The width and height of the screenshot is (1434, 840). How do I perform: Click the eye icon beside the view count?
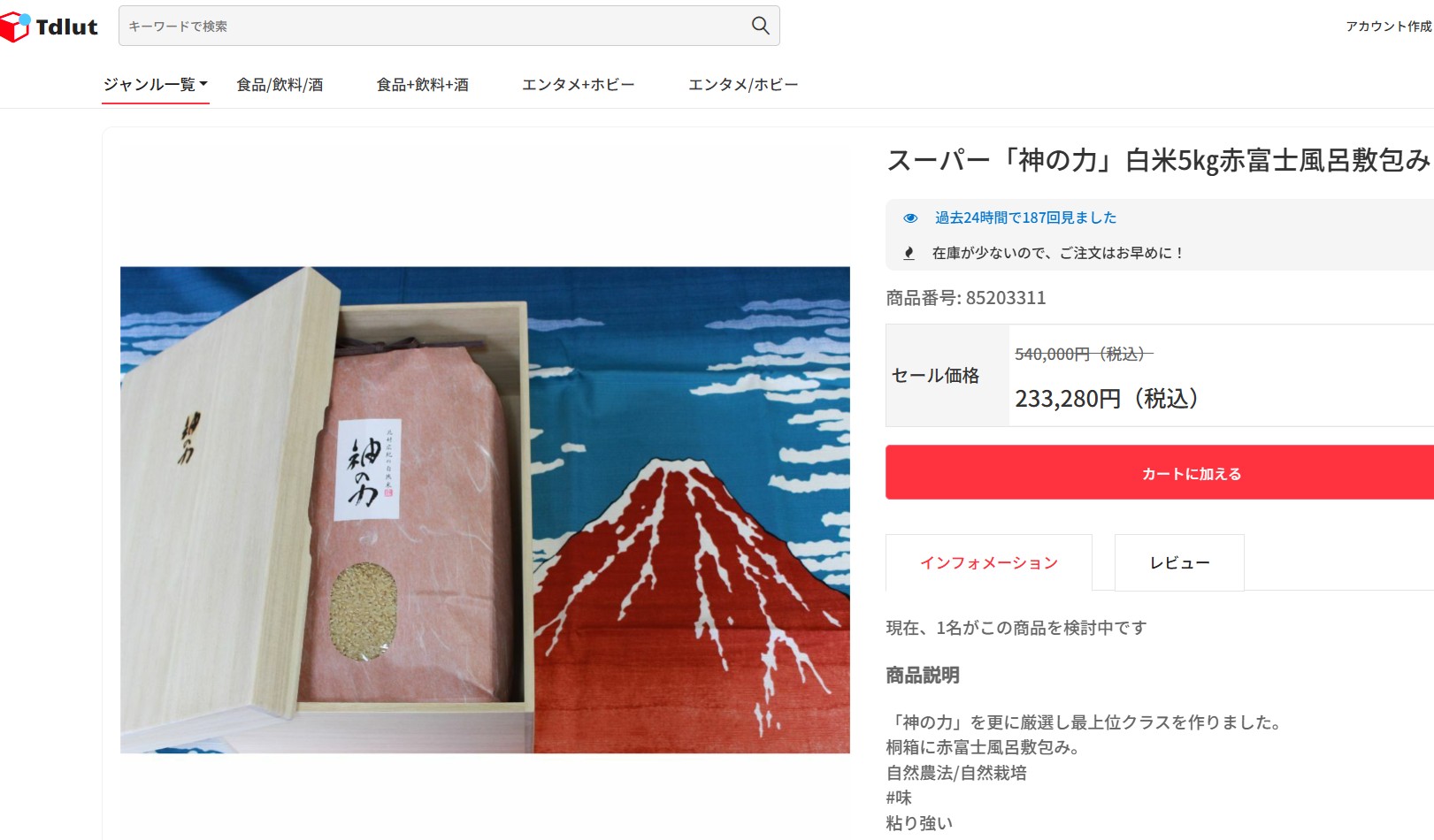[x=909, y=218]
